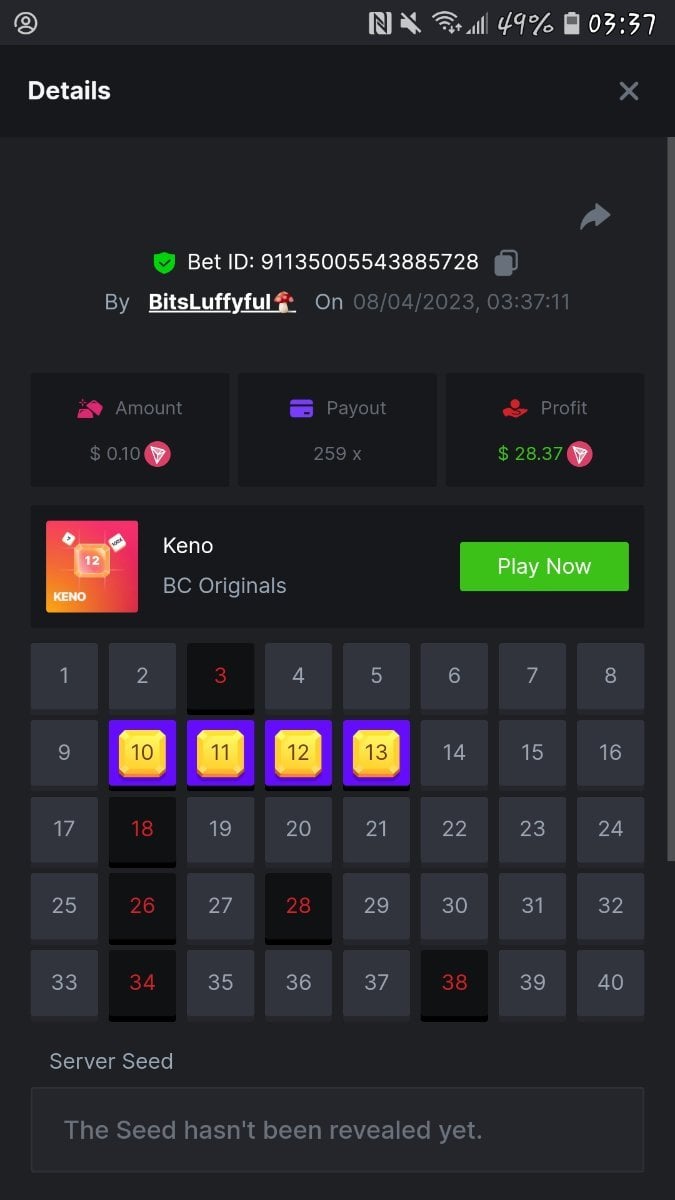Tap the gem tile number 12

[298, 753]
